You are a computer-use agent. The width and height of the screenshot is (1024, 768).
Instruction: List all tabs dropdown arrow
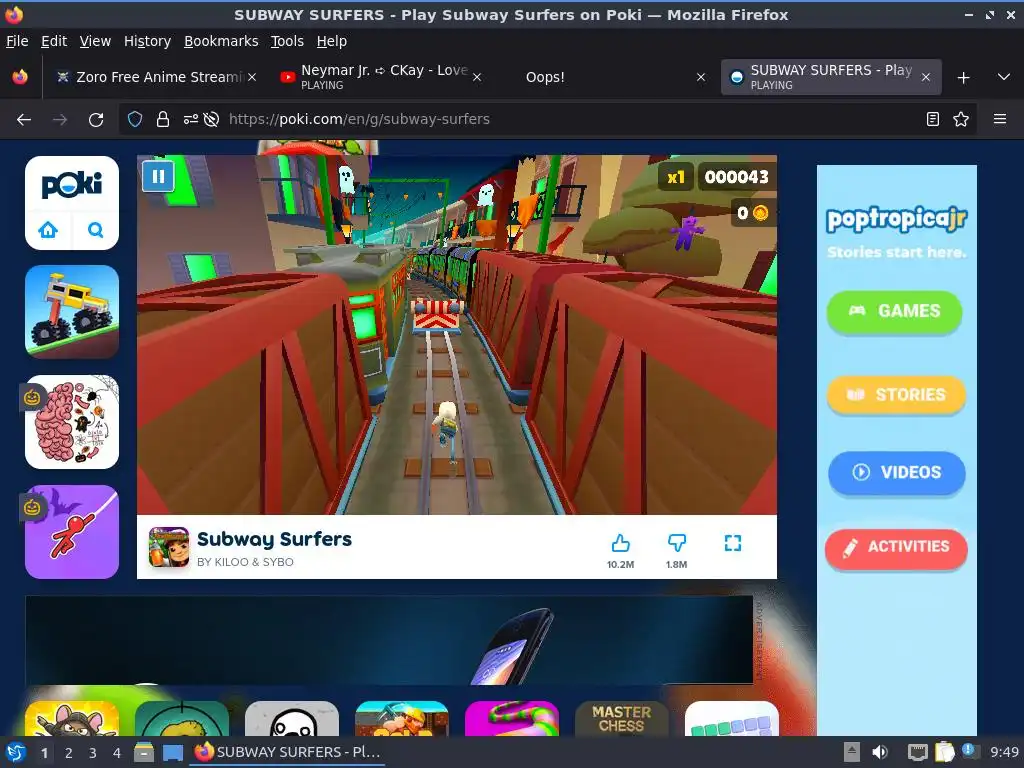pos(1004,77)
